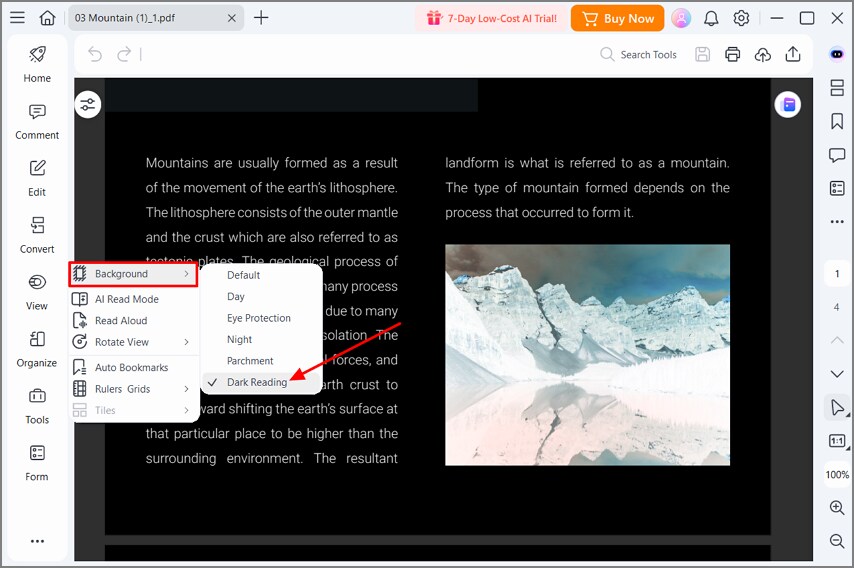Image resolution: width=854 pixels, height=568 pixels.
Task: Click the Search Tools field
Action: (638, 54)
